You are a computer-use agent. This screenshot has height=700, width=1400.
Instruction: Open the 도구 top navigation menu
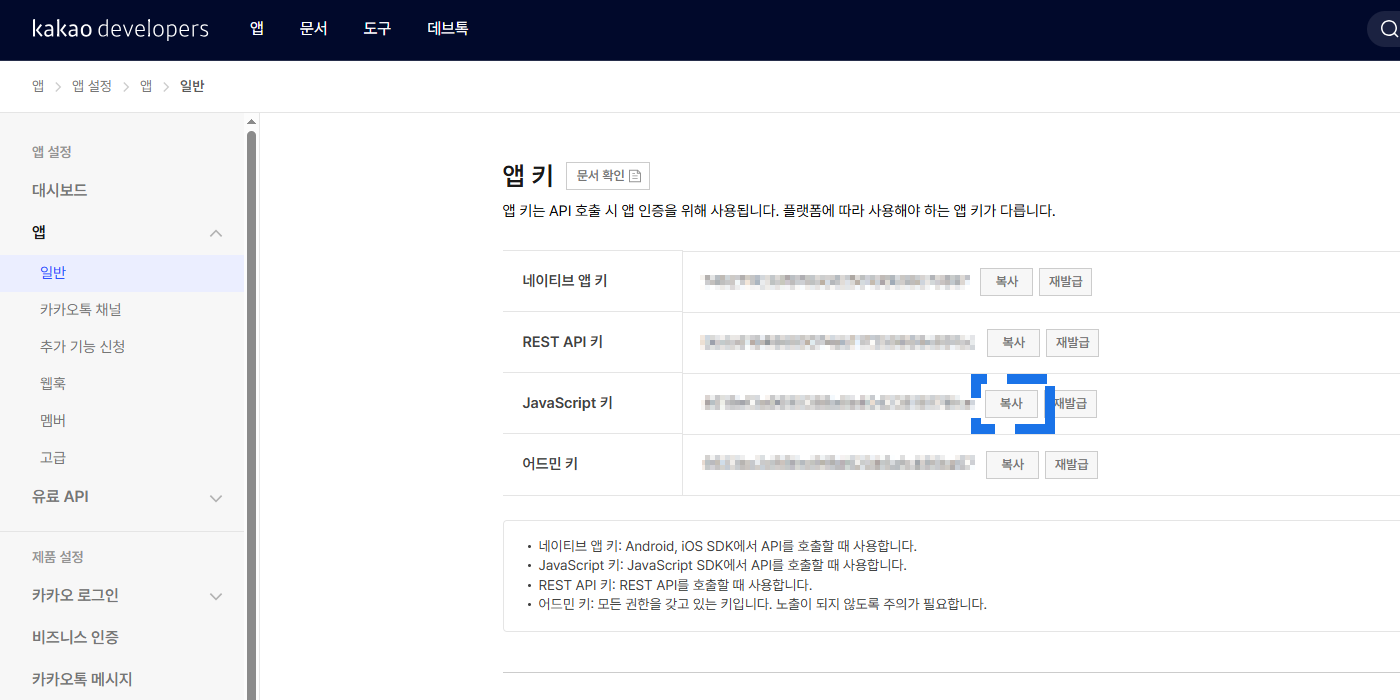pyautogui.click(x=377, y=29)
